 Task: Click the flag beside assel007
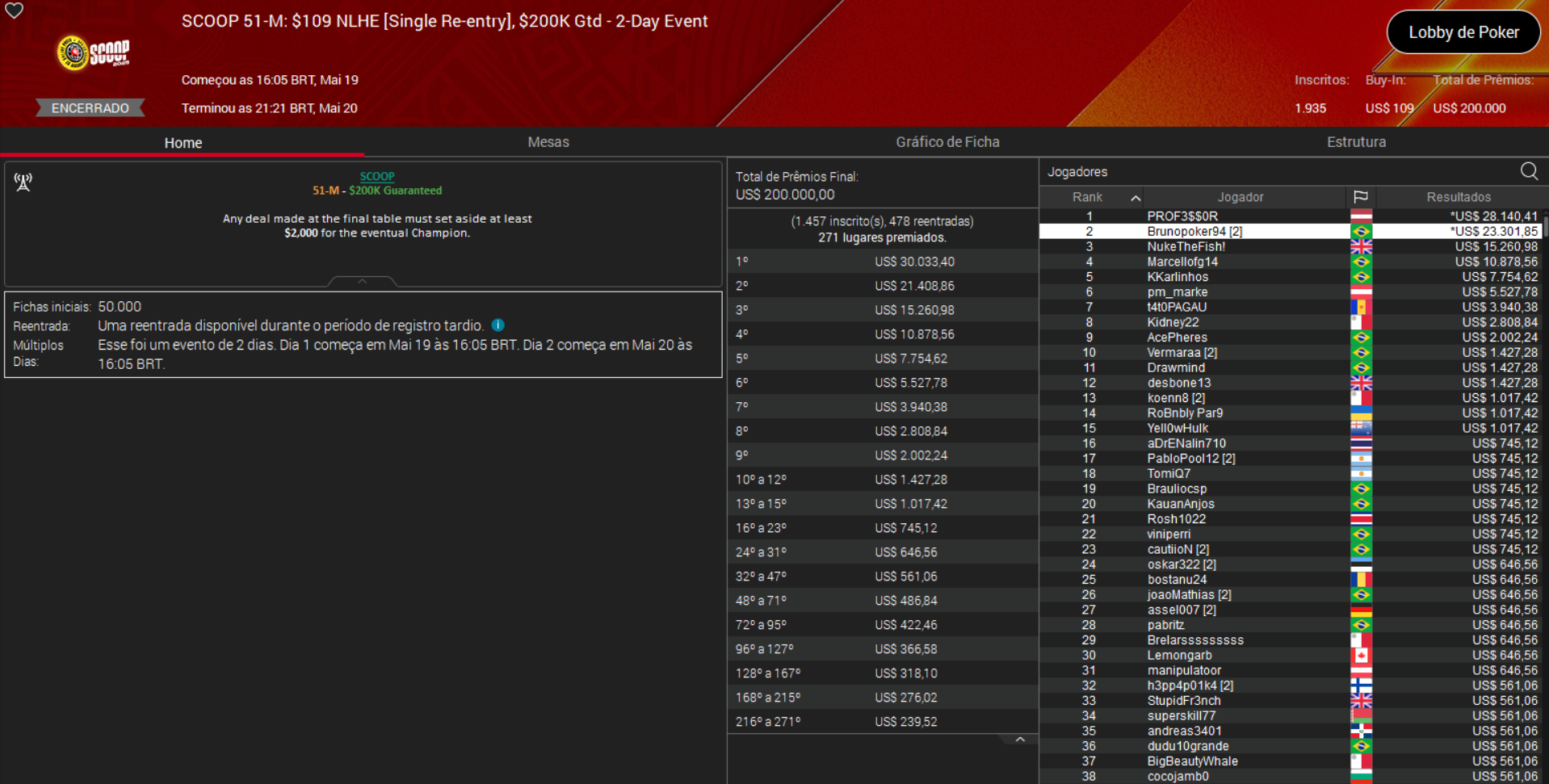tap(1361, 610)
